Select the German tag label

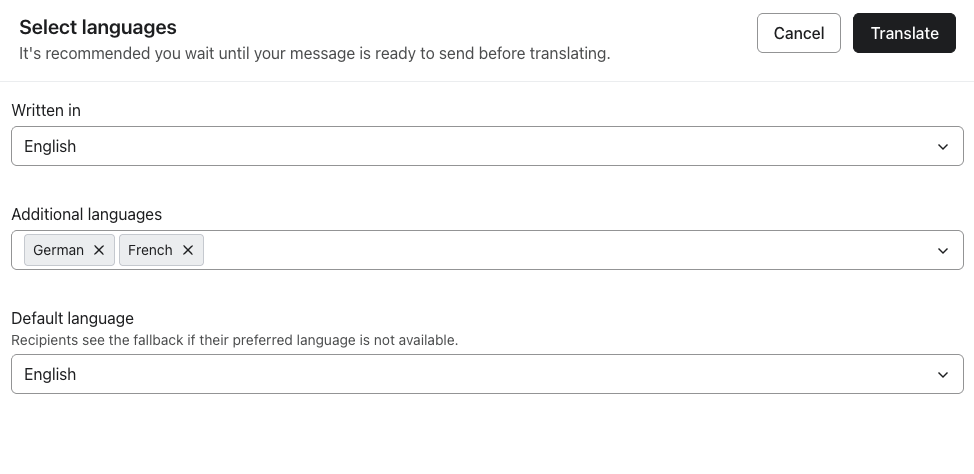tap(58, 250)
